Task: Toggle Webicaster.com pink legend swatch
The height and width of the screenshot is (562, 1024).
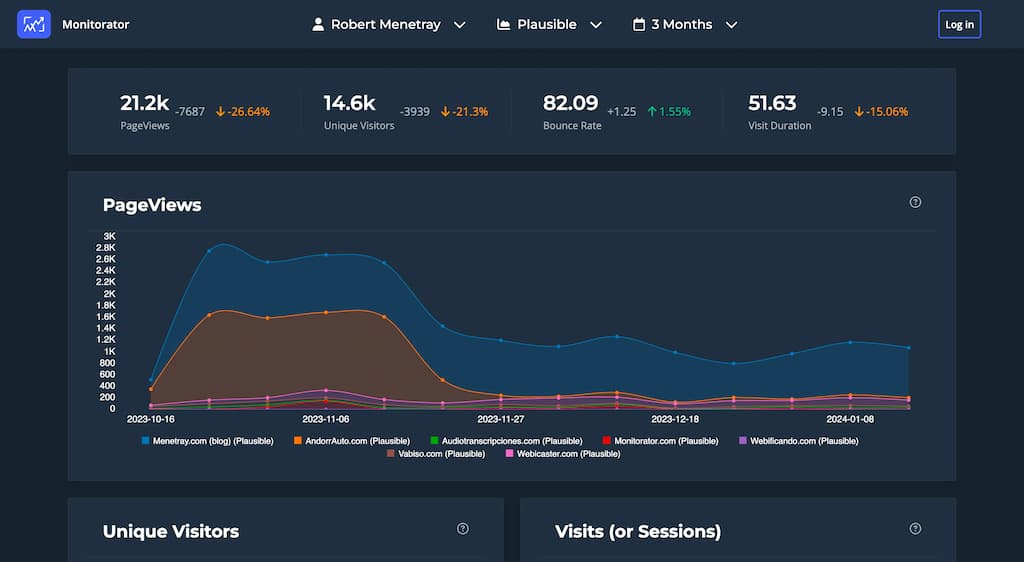Action: (x=509, y=453)
